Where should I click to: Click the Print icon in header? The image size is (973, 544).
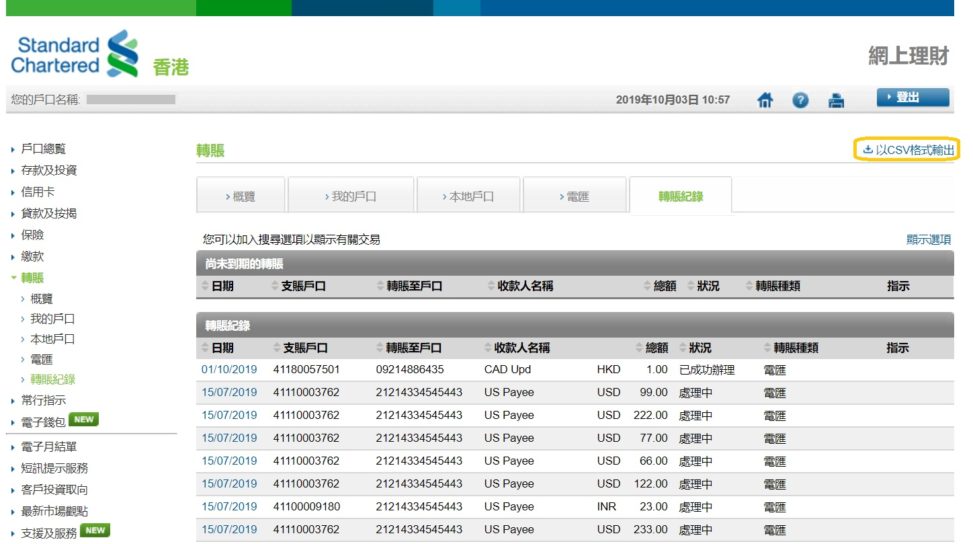836,100
